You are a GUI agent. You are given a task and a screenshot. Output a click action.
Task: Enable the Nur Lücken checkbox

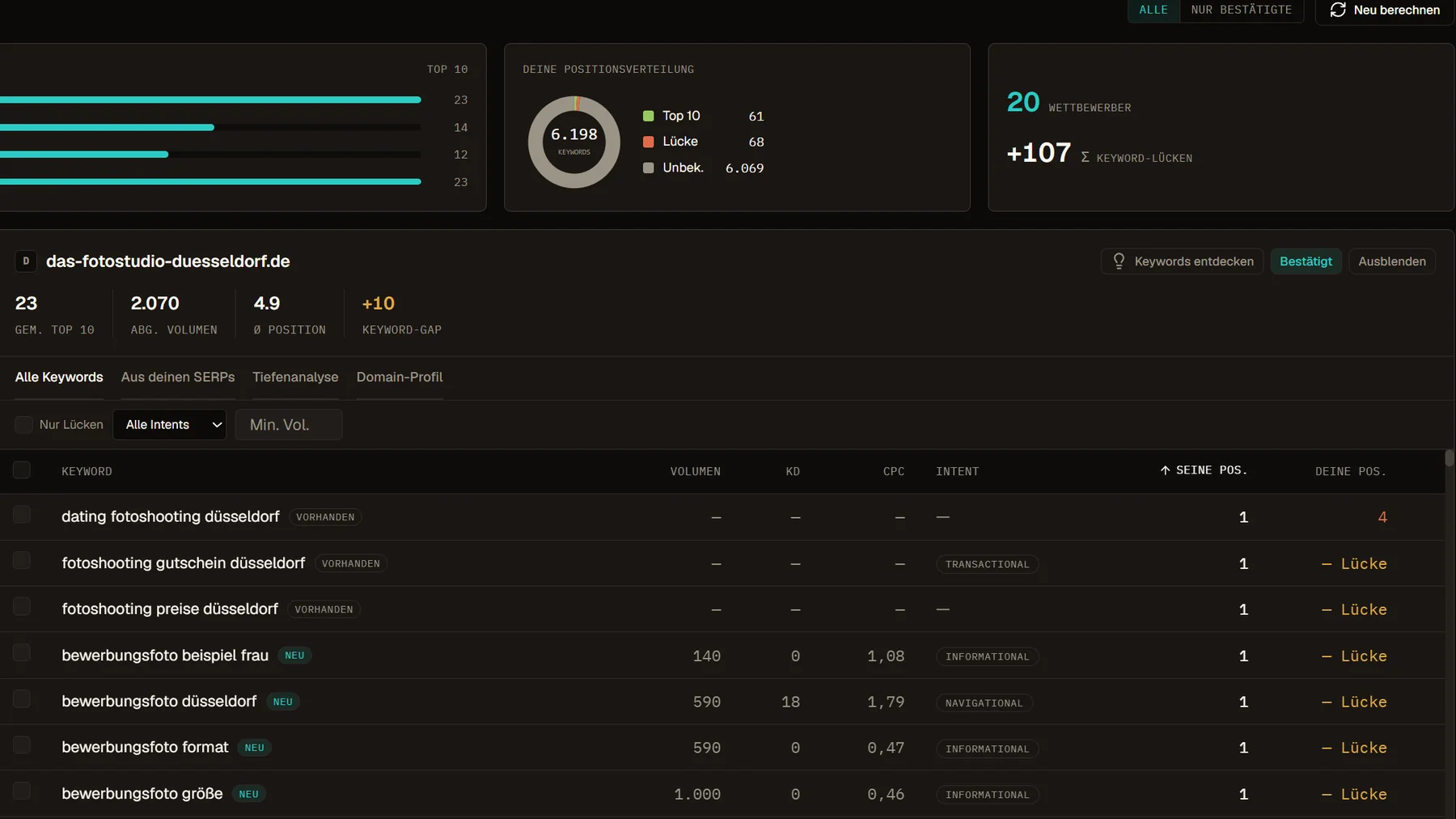pos(24,424)
